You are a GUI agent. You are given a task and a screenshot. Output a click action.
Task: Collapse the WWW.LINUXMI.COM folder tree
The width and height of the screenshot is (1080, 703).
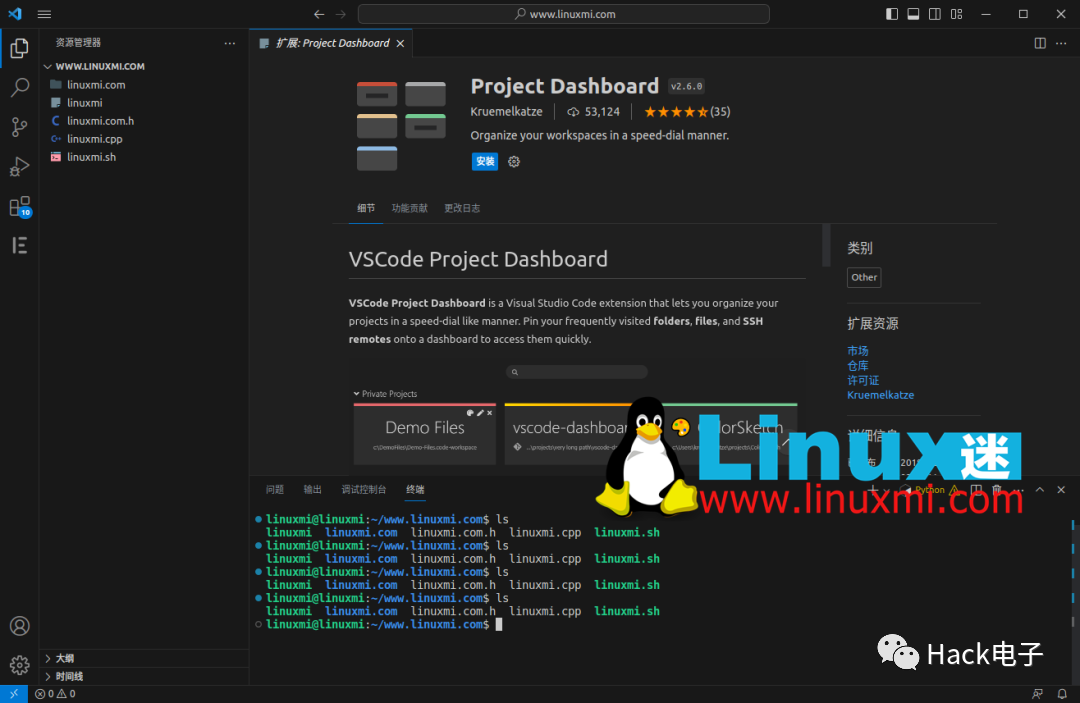pos(145,66)
